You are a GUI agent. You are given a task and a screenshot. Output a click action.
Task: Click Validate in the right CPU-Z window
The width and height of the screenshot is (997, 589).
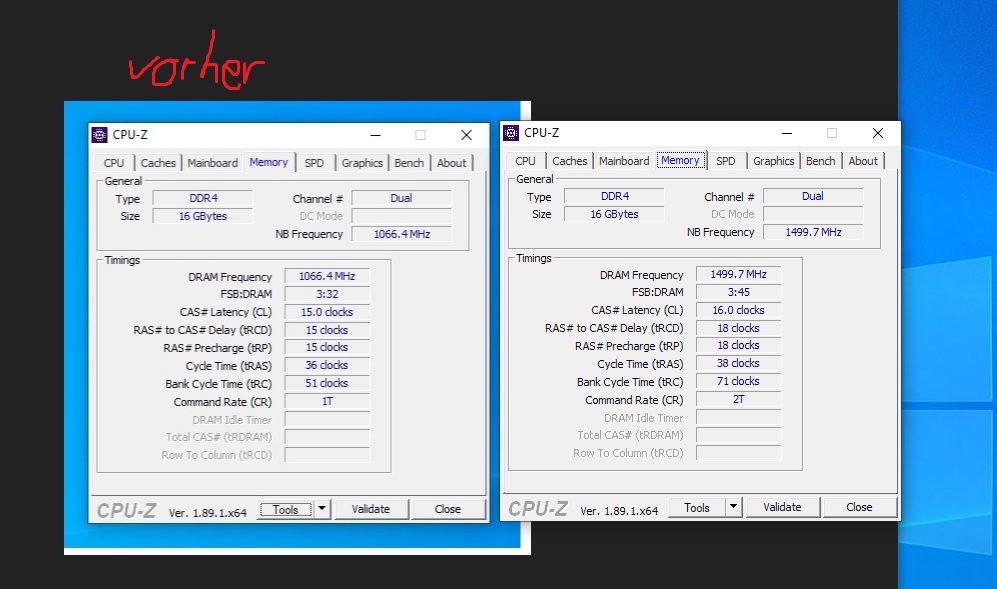782,507
